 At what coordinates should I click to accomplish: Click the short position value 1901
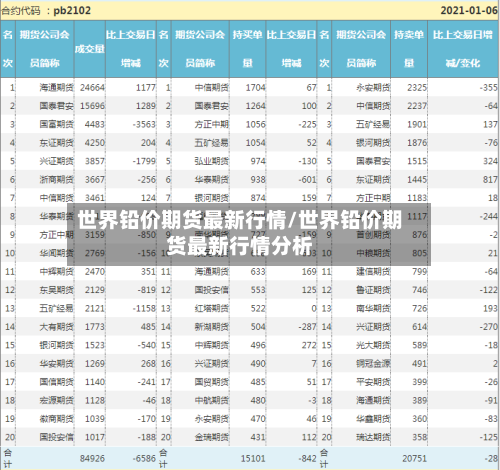click(417, 124)
